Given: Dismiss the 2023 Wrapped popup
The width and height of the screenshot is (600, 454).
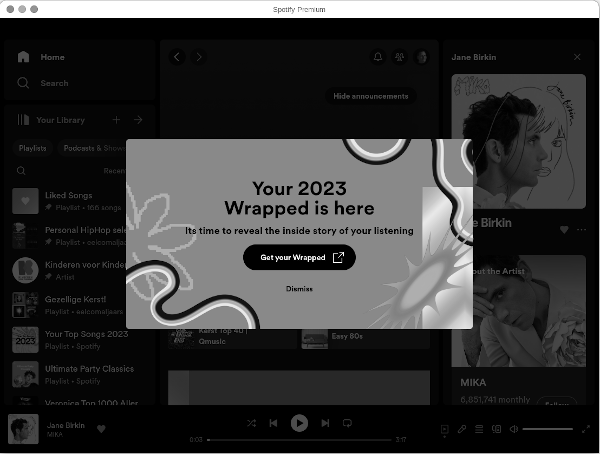Looking at the screenshot, I should click(x=299, y=289).
